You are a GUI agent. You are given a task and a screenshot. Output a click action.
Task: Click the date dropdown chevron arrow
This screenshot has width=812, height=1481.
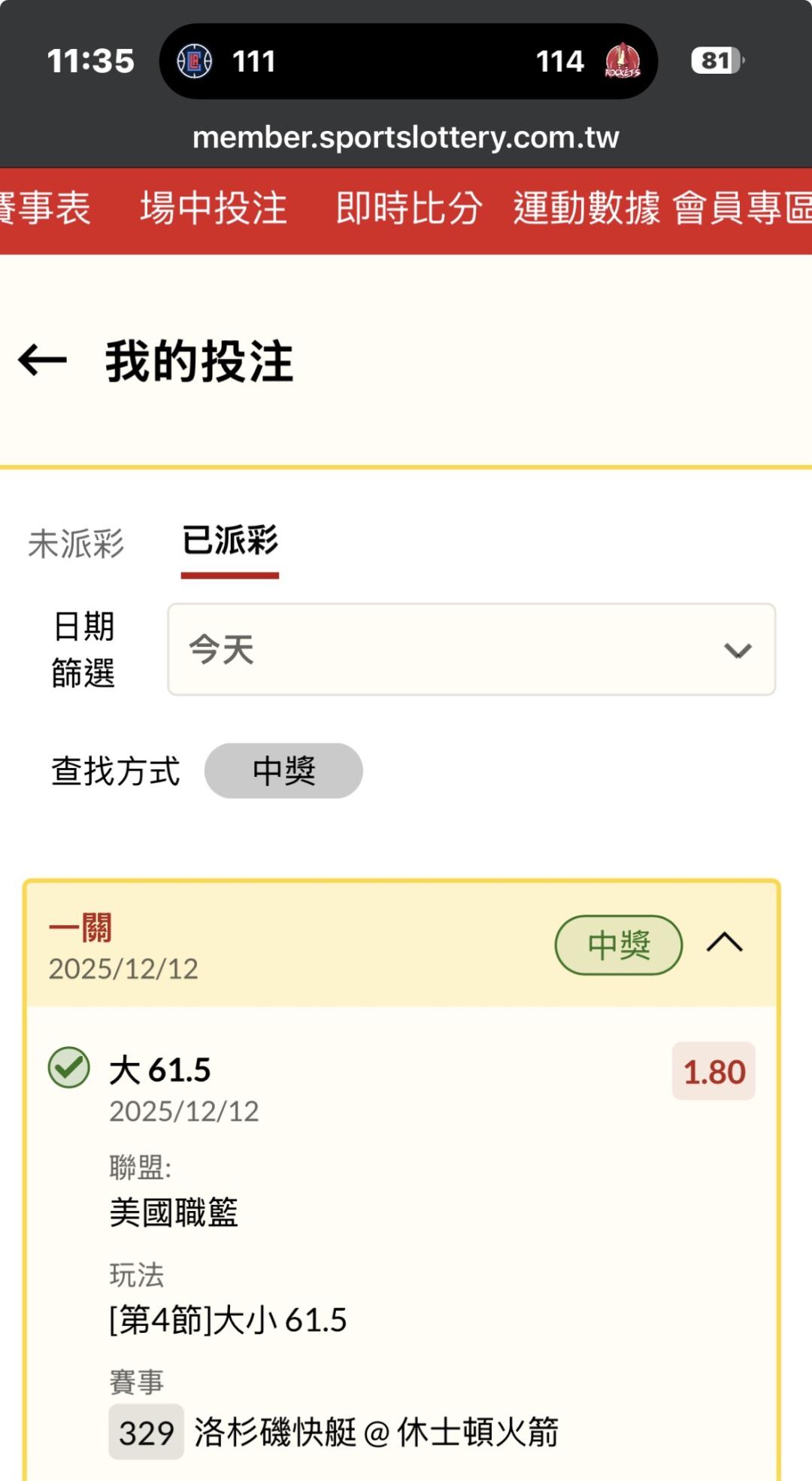point(738,651)
